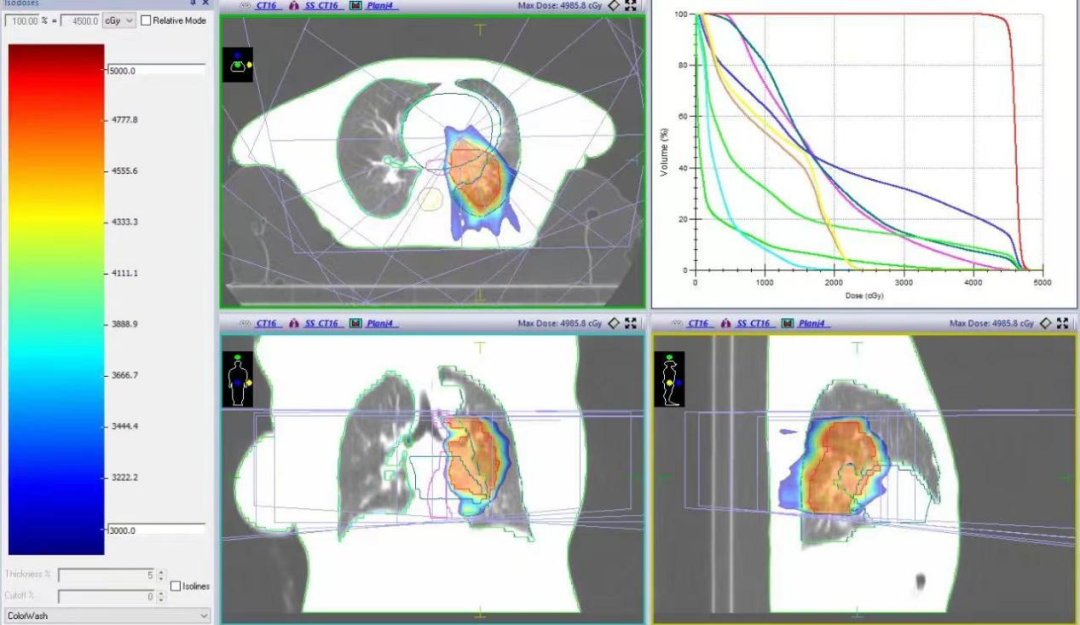Click the 3222.2 tick label on color scale
The height and width of the screenshot is (625, 1080).
tap(125, 478)
